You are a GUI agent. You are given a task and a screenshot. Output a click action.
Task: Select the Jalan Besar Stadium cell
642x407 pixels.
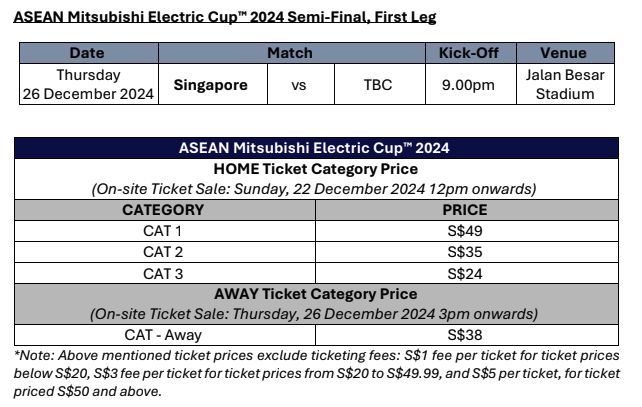(563, 85)
